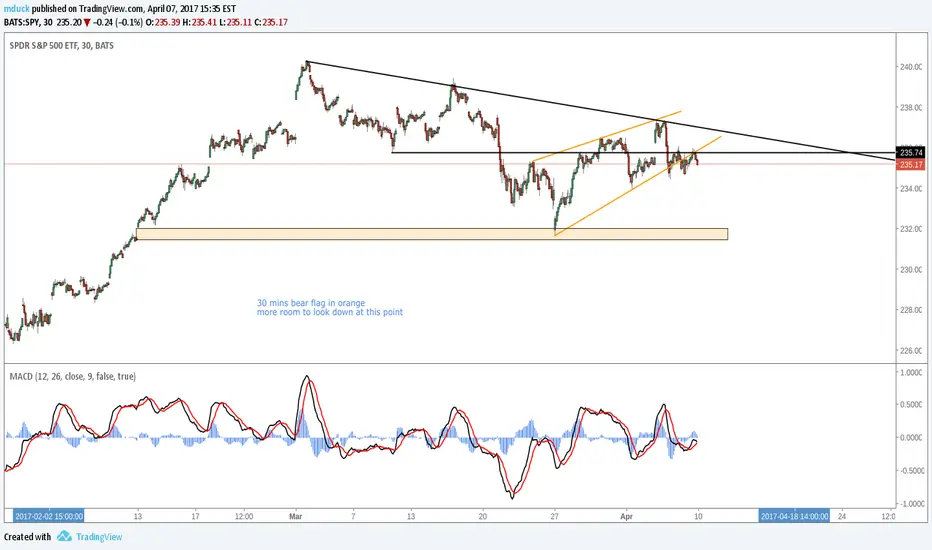Click the red down-arrow beside 235.20

click(x=87, y=23)
